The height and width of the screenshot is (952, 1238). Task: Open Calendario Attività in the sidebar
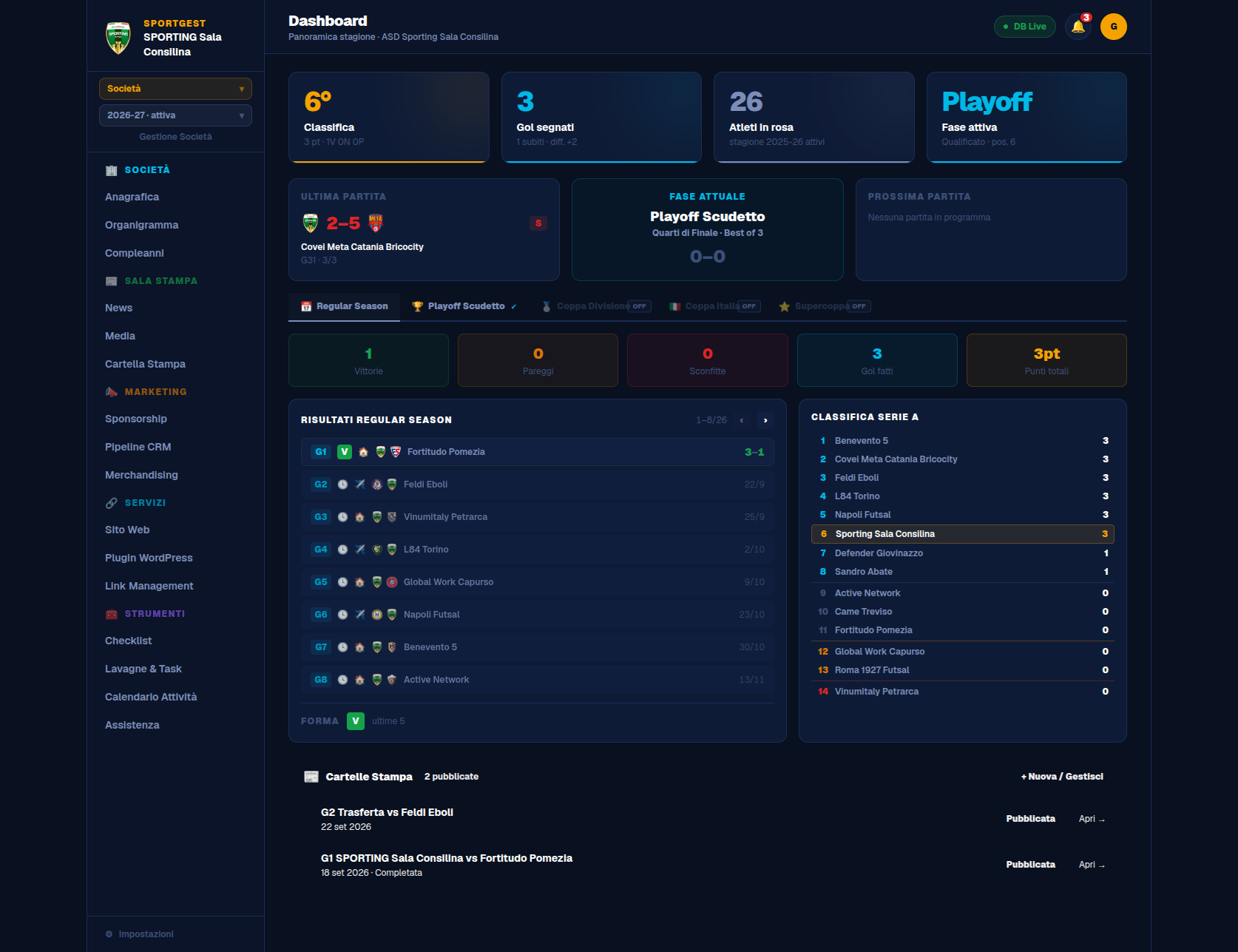[151, 697]
